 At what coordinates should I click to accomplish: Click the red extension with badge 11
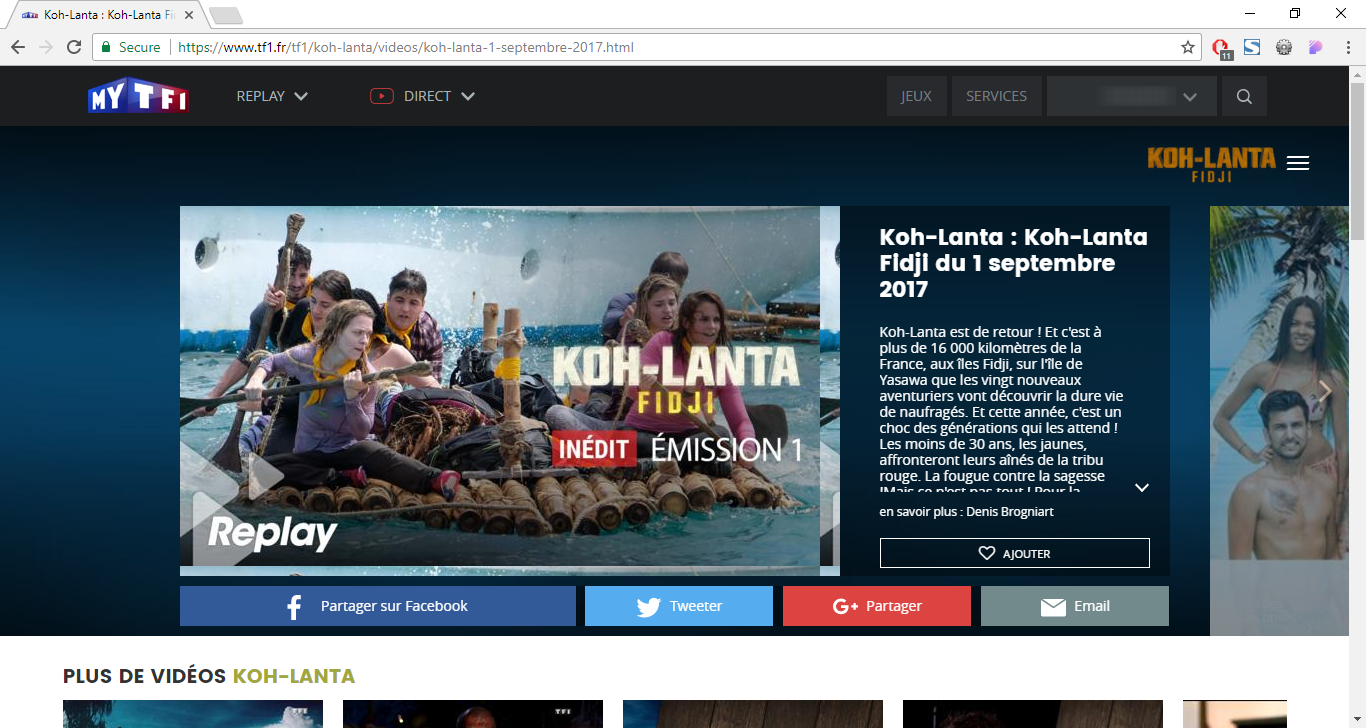[1221, 48]
